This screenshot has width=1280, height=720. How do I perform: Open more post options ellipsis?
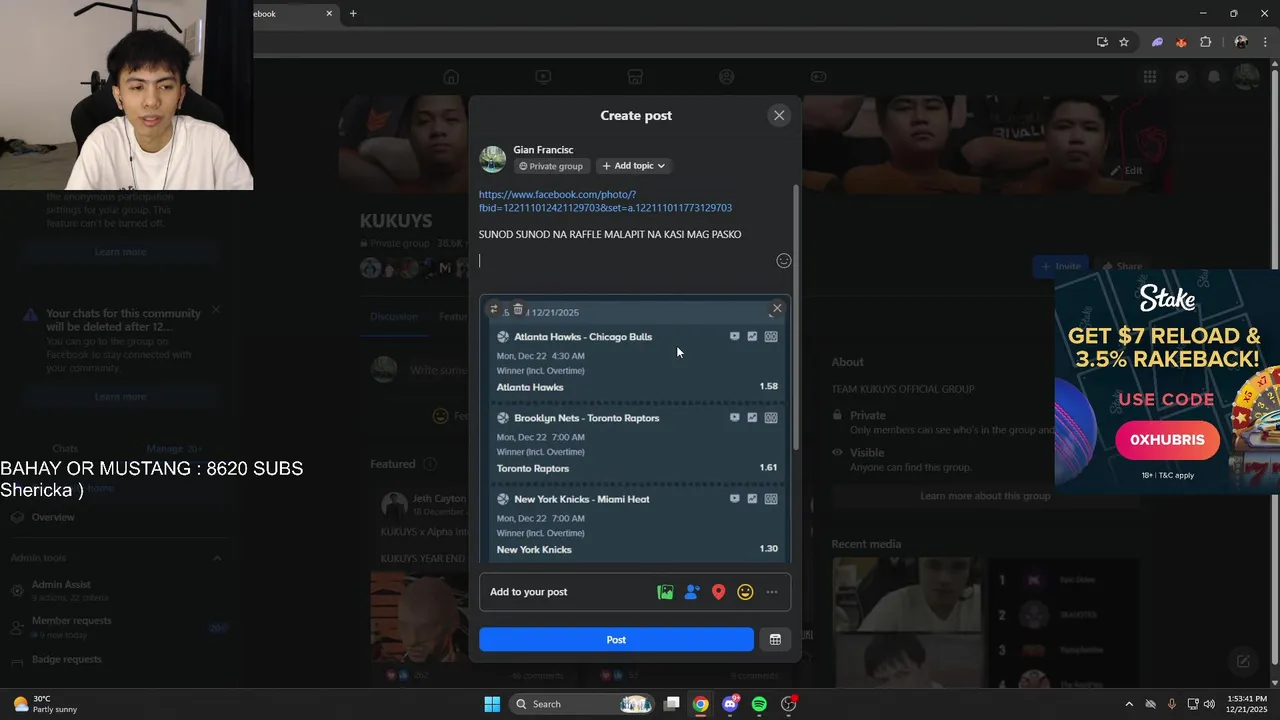click(x=772, y=592)
